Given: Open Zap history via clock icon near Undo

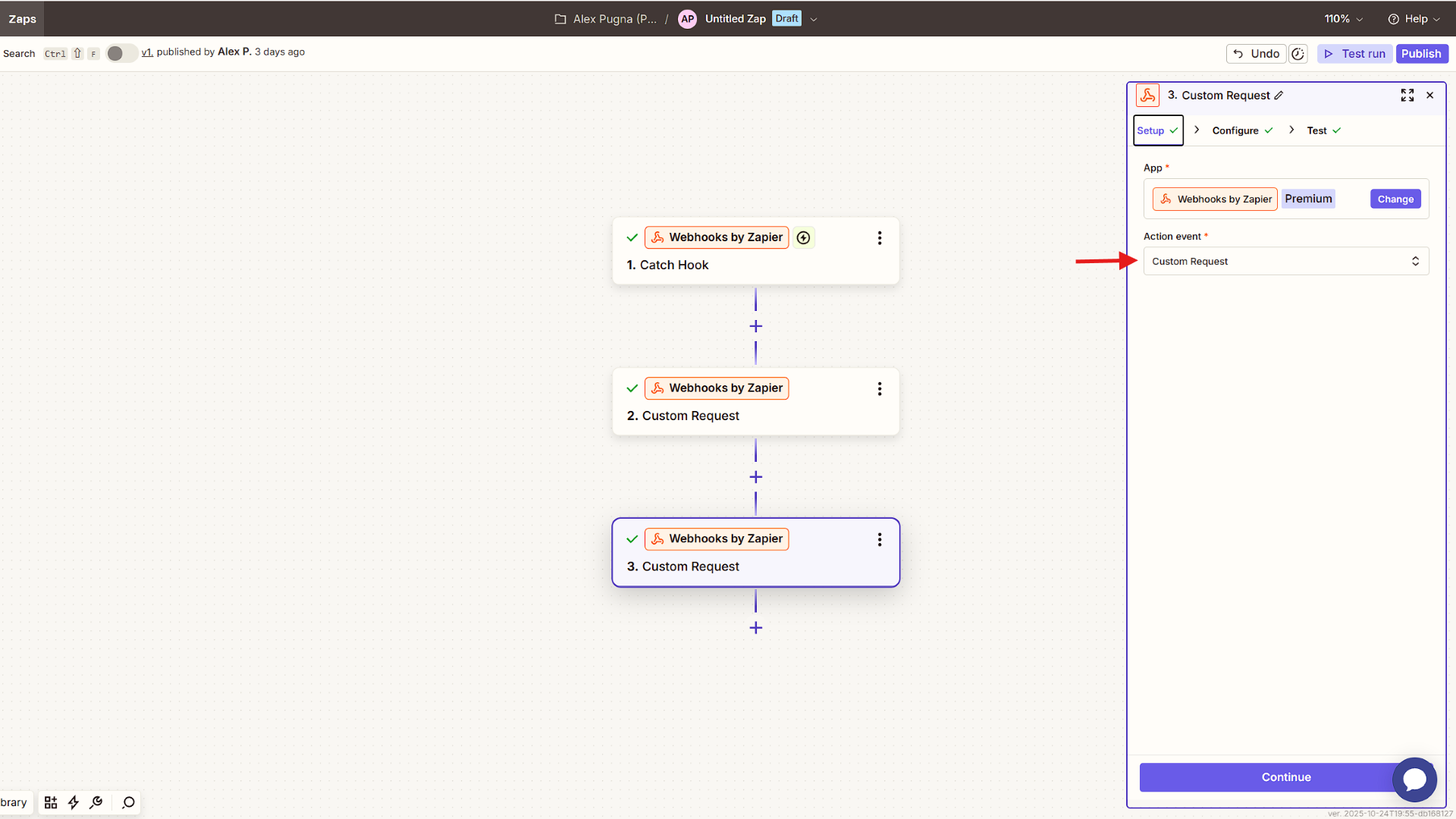Looking at the screenshot, I should click(x=1298, y=53).
